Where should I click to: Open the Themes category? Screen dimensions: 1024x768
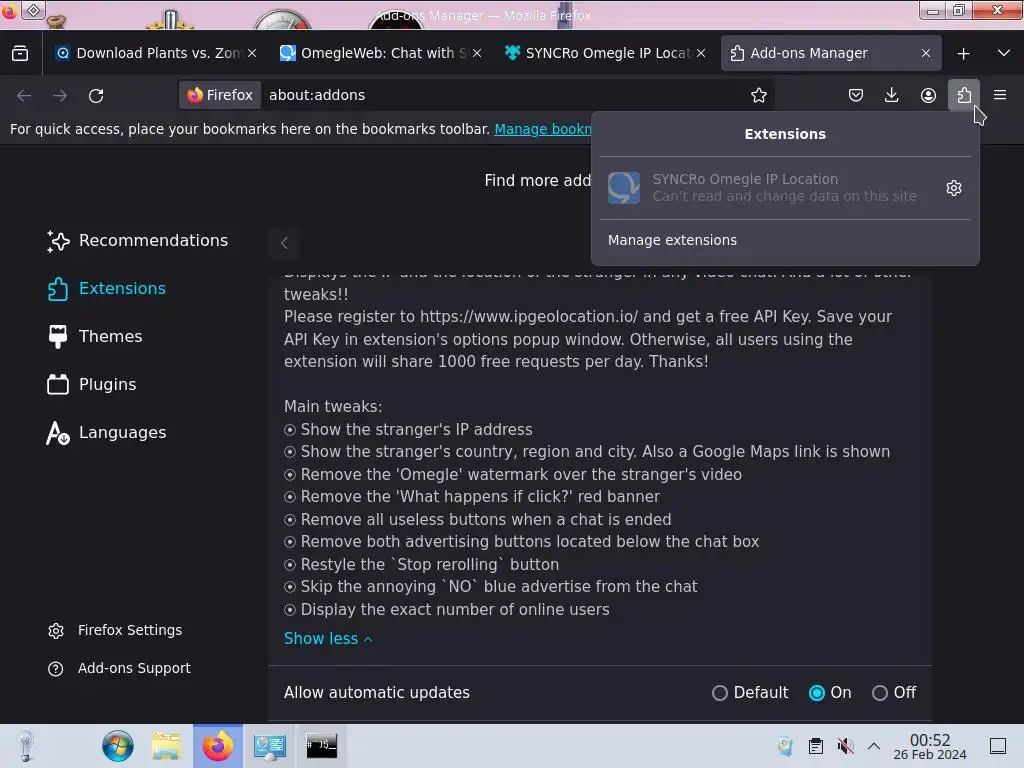(x=95, y=336)
